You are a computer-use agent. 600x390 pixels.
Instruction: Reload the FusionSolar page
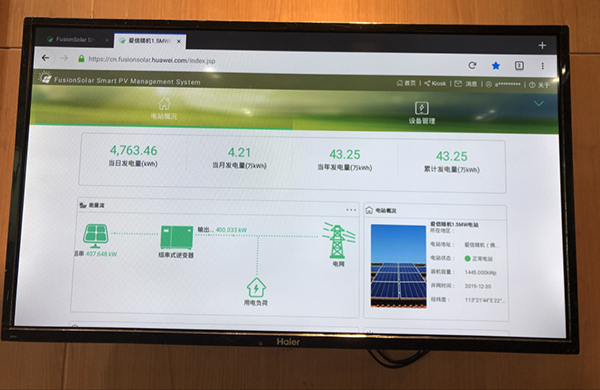(x=472, y=65)
